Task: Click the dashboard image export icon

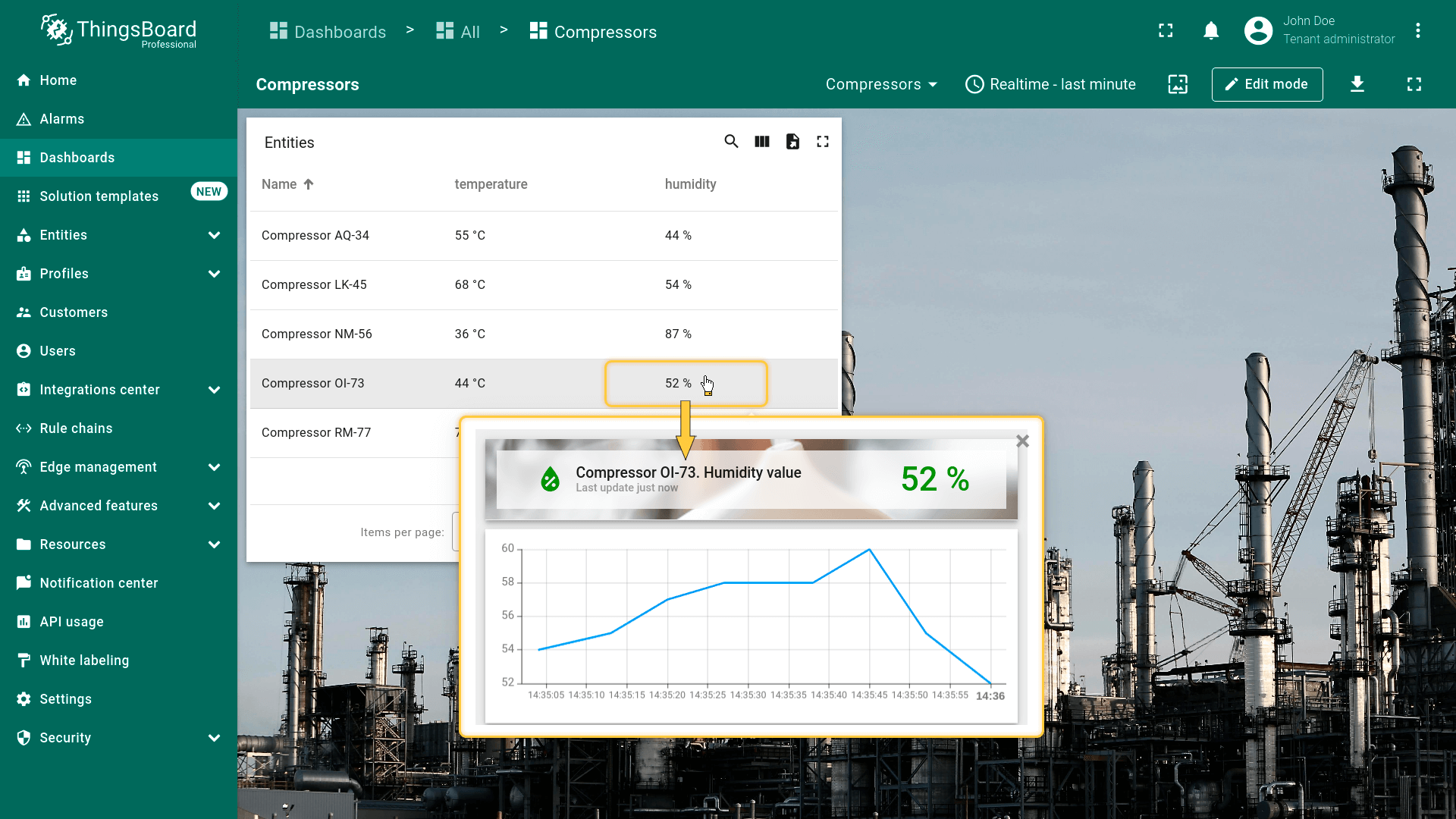Action: (x=1178, y=84)
